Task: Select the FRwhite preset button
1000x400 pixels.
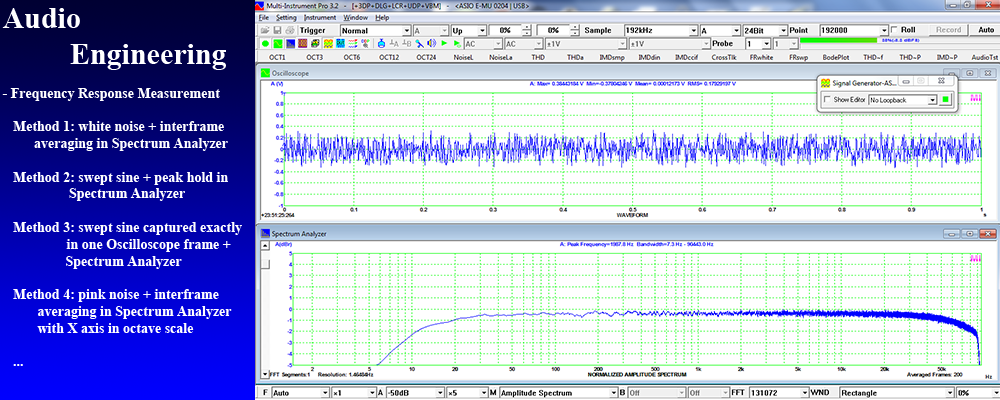Action: point(761,57)
